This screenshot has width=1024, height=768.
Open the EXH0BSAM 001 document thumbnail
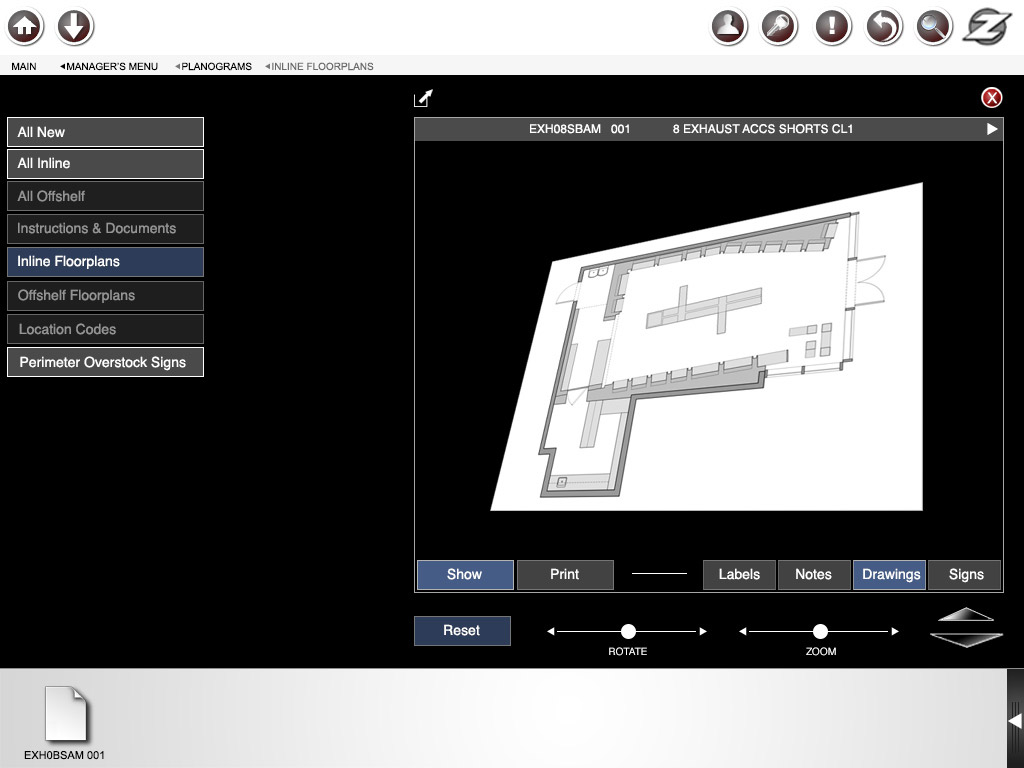point(65,715)
